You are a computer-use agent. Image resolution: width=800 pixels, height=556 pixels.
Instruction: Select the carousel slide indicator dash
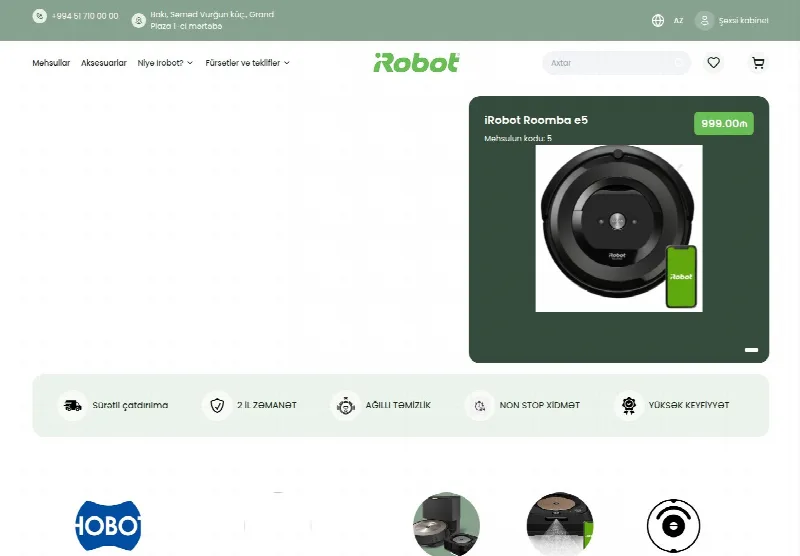tap(751, 350)
